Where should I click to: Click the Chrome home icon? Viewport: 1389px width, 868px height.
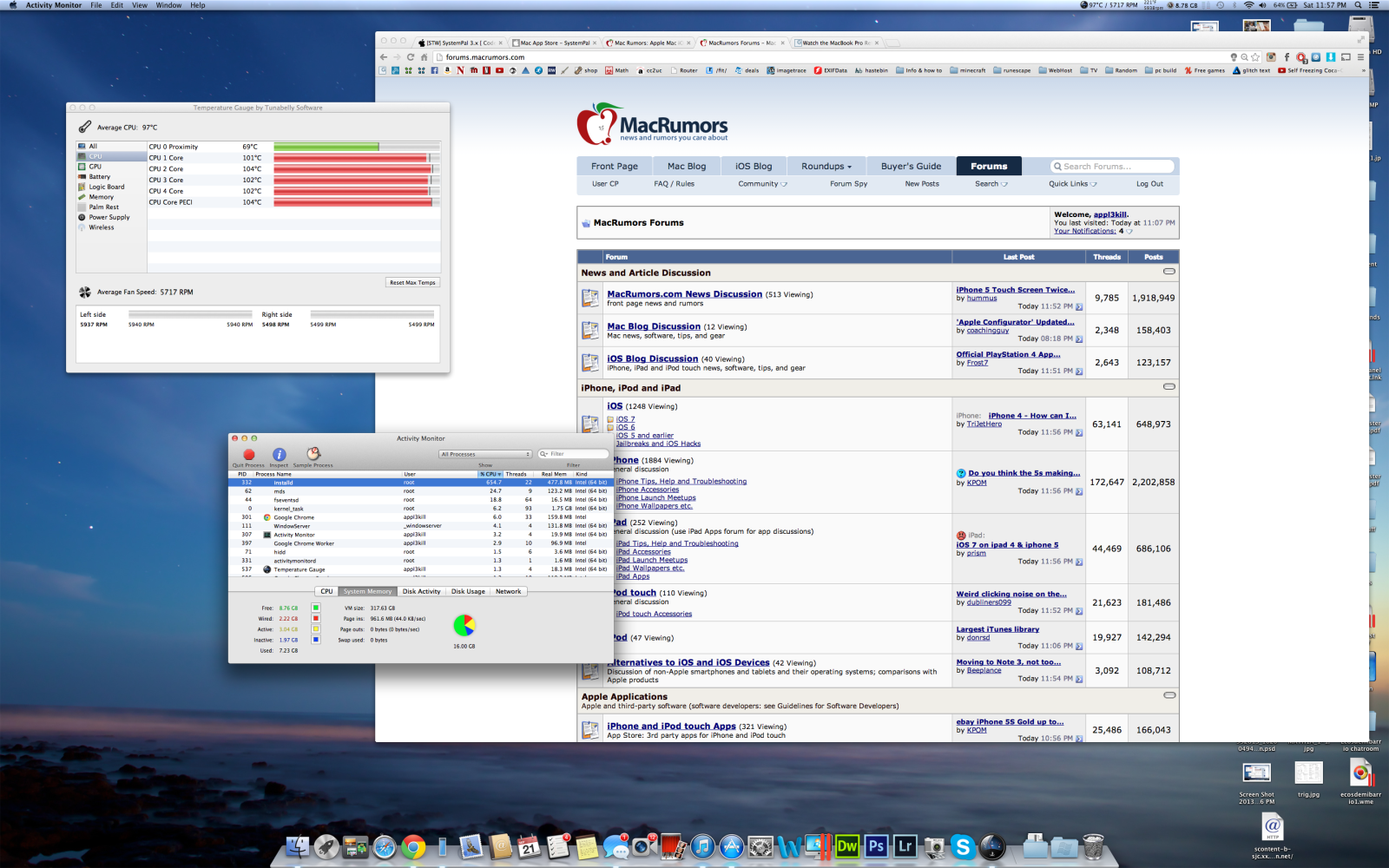coord(425,57)
